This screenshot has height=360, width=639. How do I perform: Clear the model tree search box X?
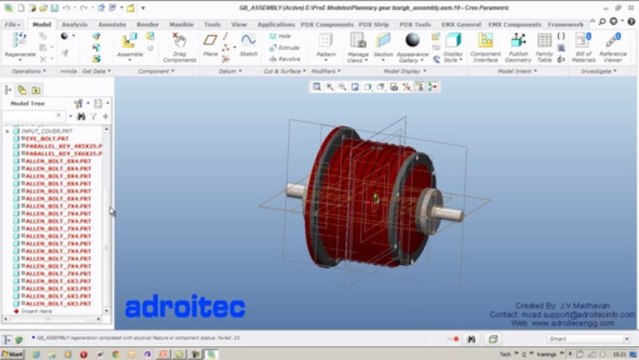click(59, 116)
